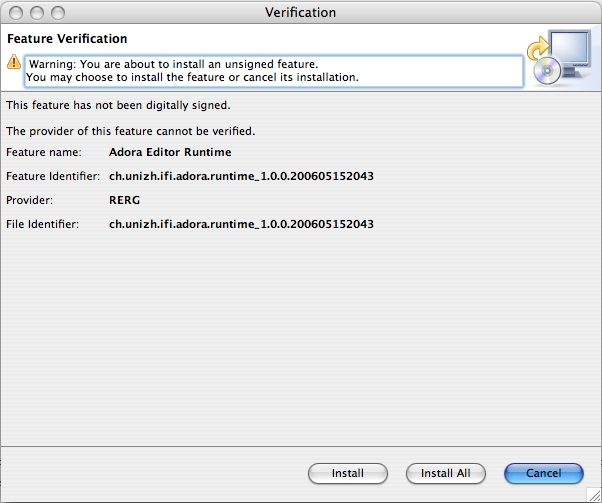This screenshot has width=602, height=503.
Task: Click the File Identifier value text
Action: 241,224
